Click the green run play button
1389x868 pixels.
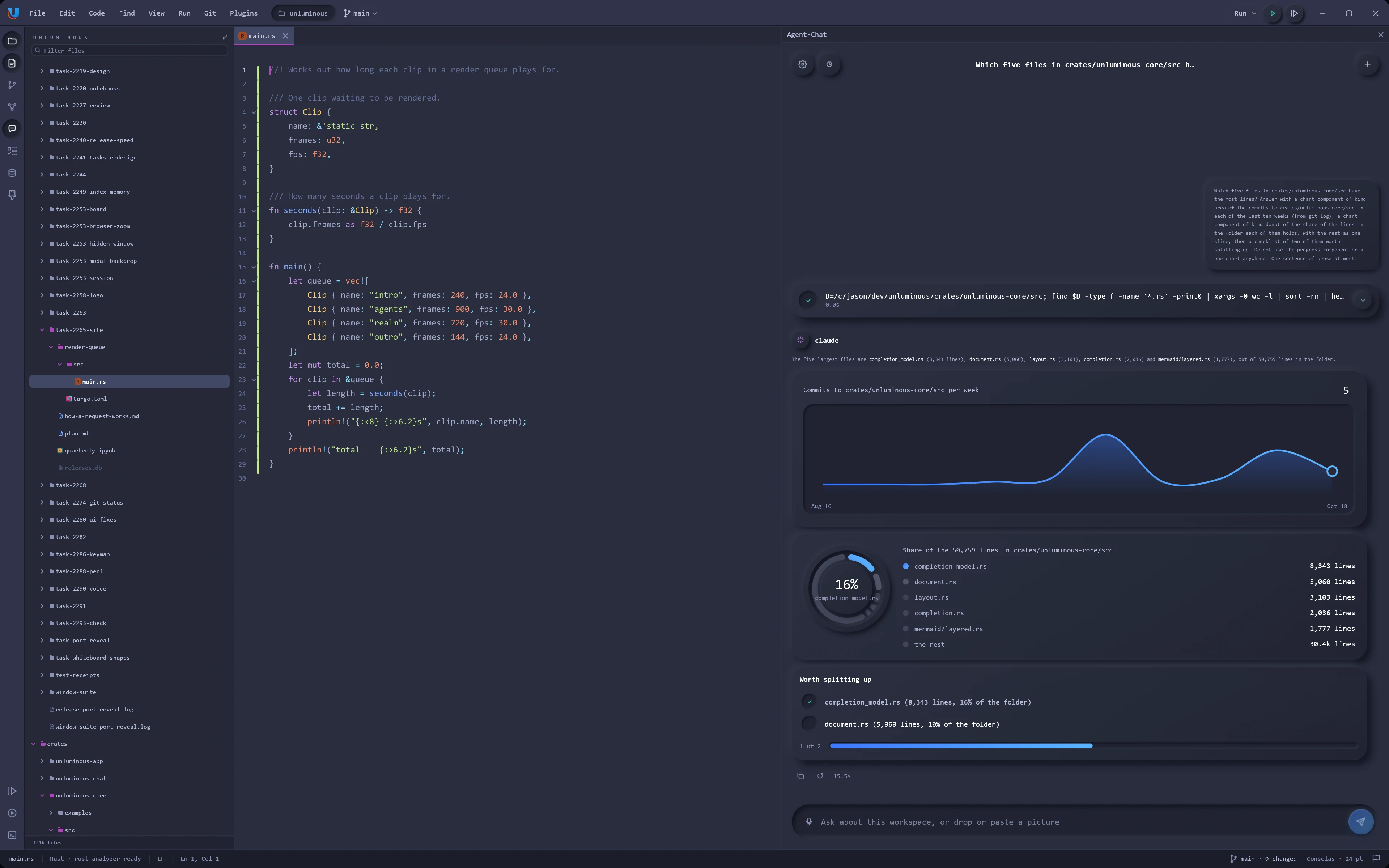(1273, 13)
